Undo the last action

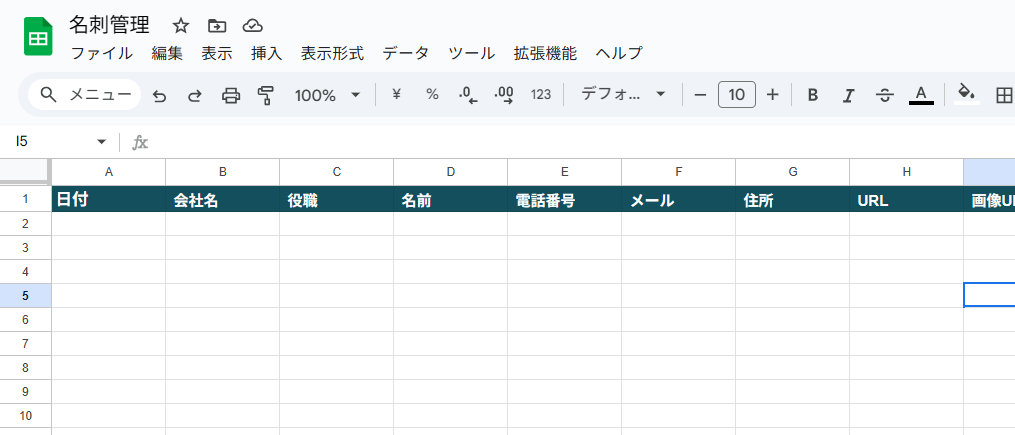tap(159, 96)
